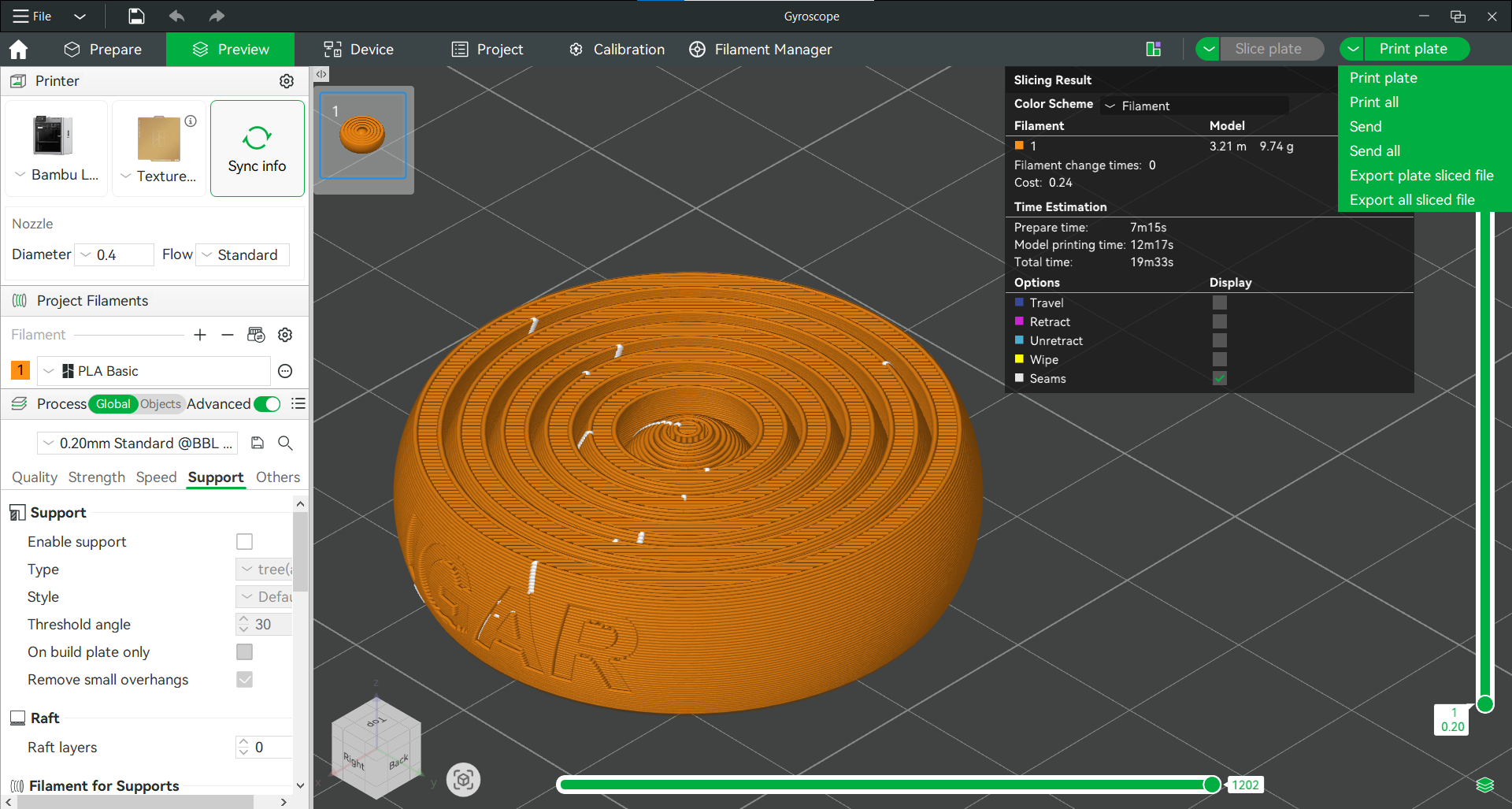
Task: Open the File menu dropdown arrow
Action: [x=80, y=16]
